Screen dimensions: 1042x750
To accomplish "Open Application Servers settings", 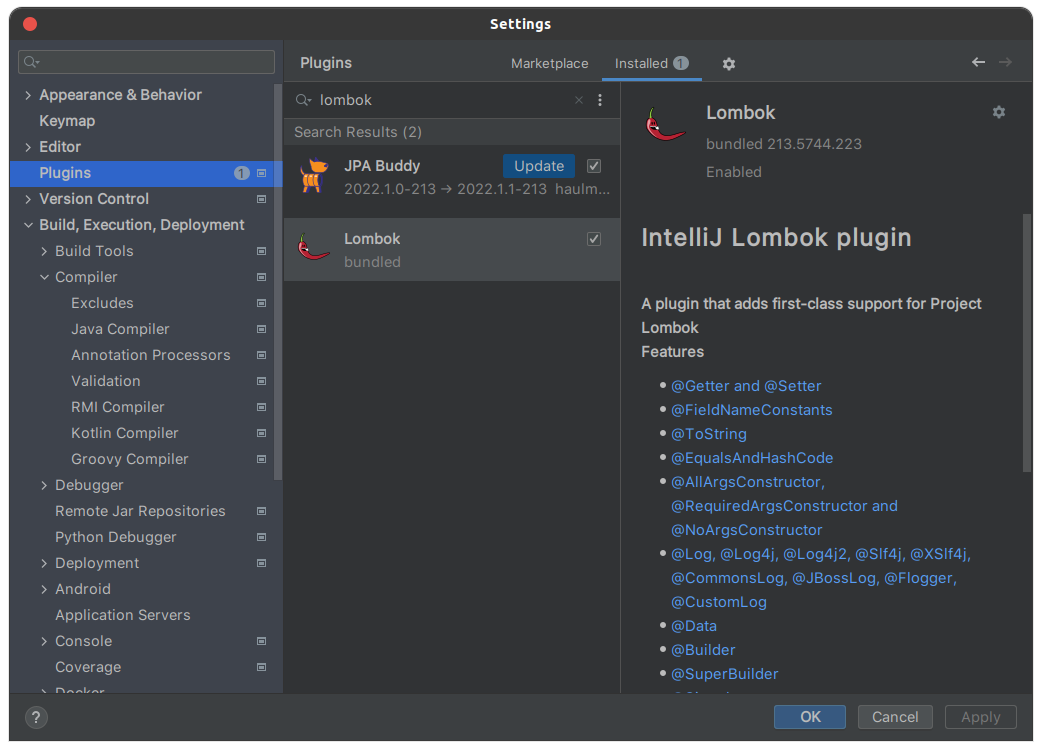I will pos(122,615).
